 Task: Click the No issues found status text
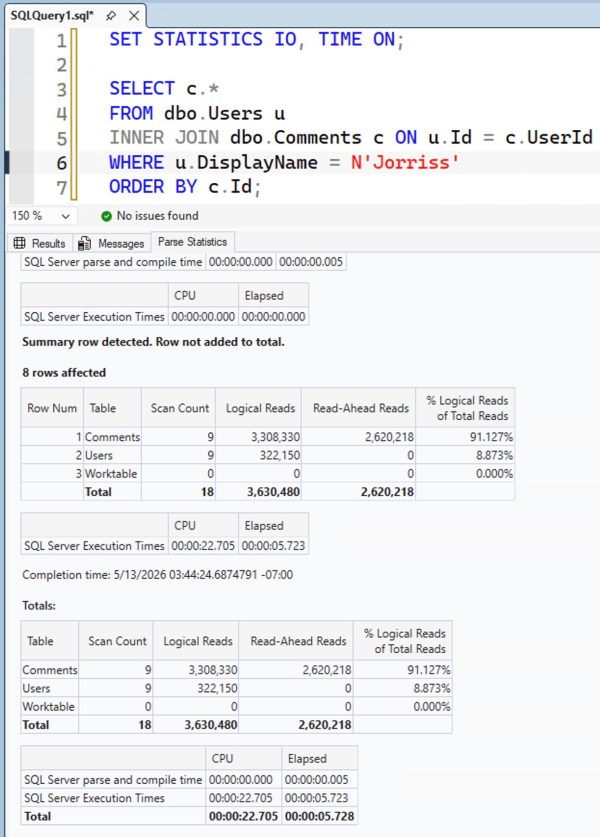click(157, 216)
